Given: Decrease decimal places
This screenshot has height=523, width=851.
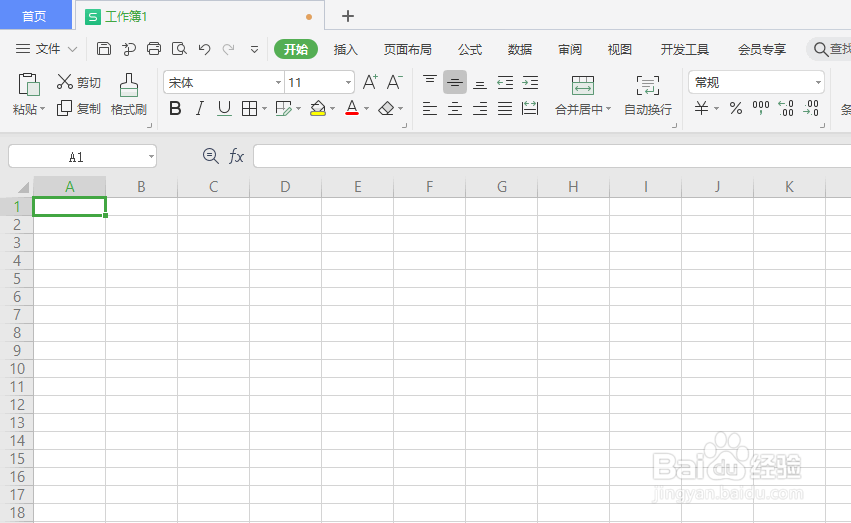Looking at the screenshot, I should click(811, 108).
